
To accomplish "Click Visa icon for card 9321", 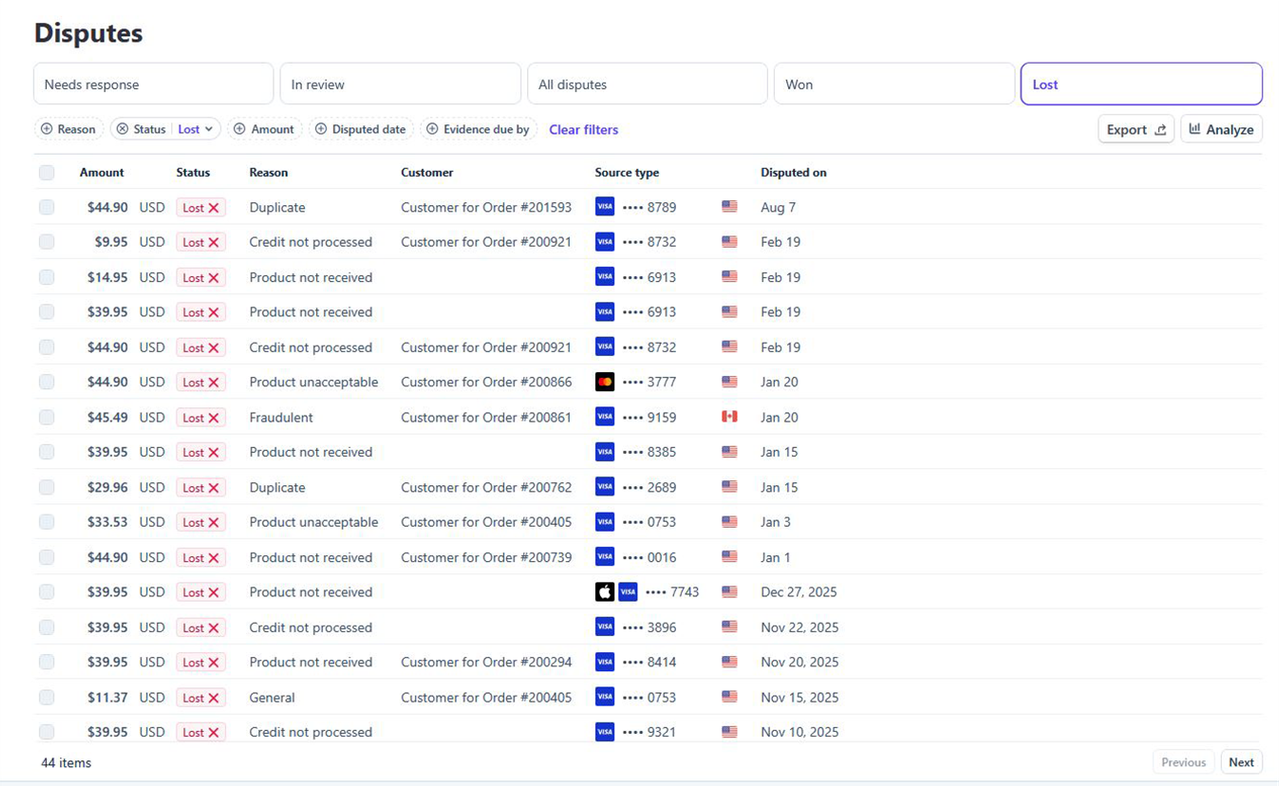I will click(605, 732).
